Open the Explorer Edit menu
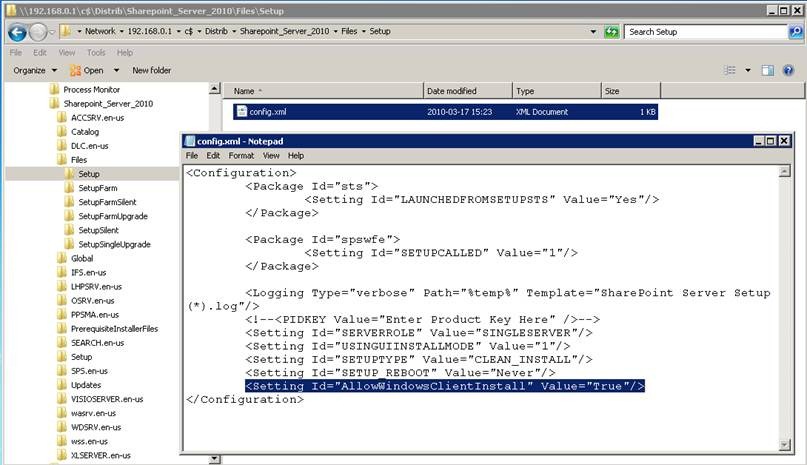Image resolution: width=807 pixels, height=465 pixels. click(x=40, y=53)
